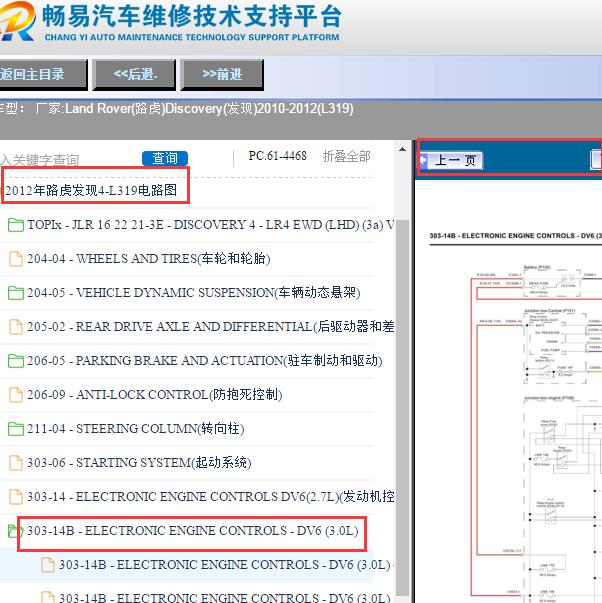602x603 pixels.
Task: Click the 204-05 Vehicle Dynamic Suspension folder icon
Action: coord(15,293)
